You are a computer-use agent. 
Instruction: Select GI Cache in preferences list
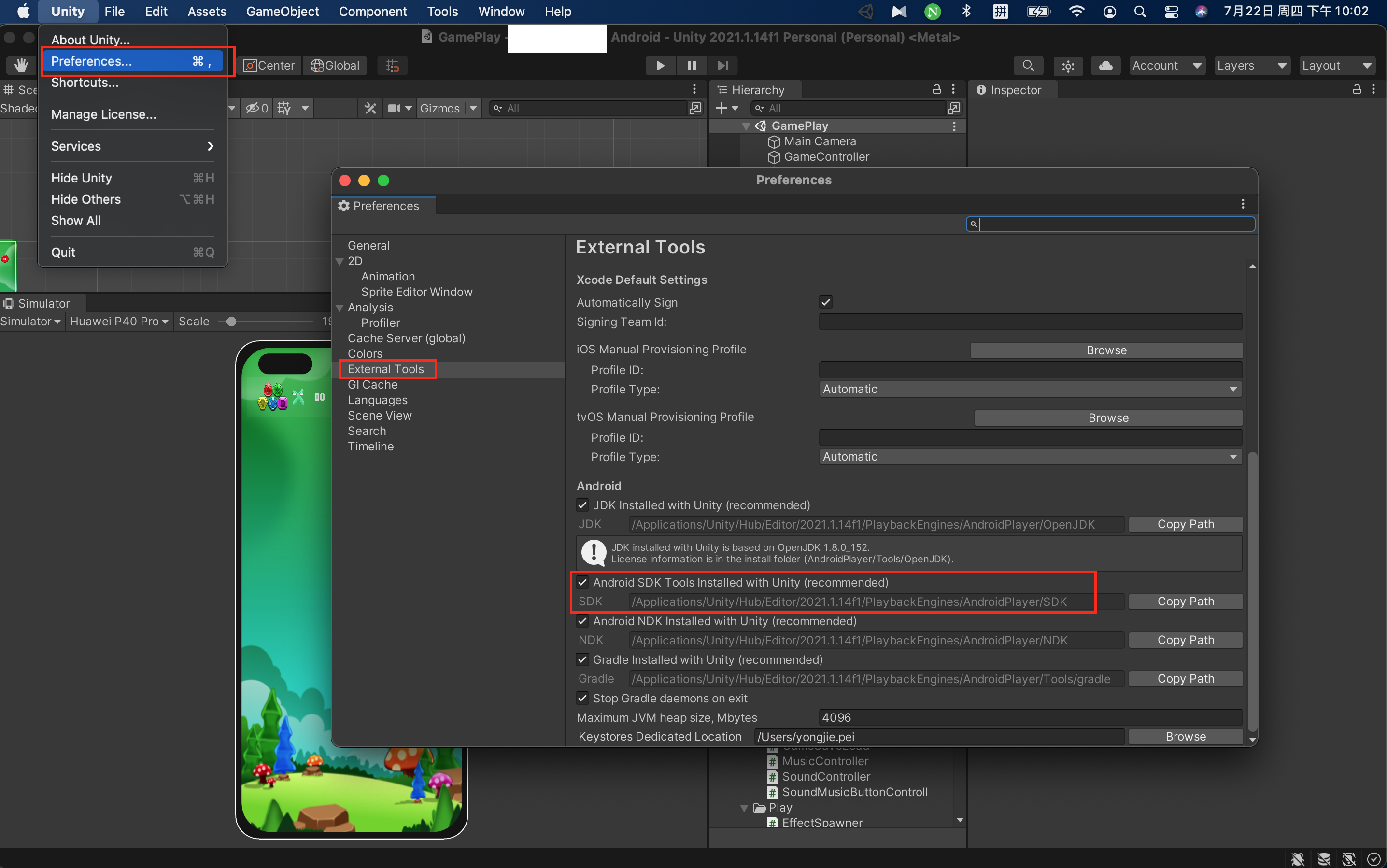372,384
